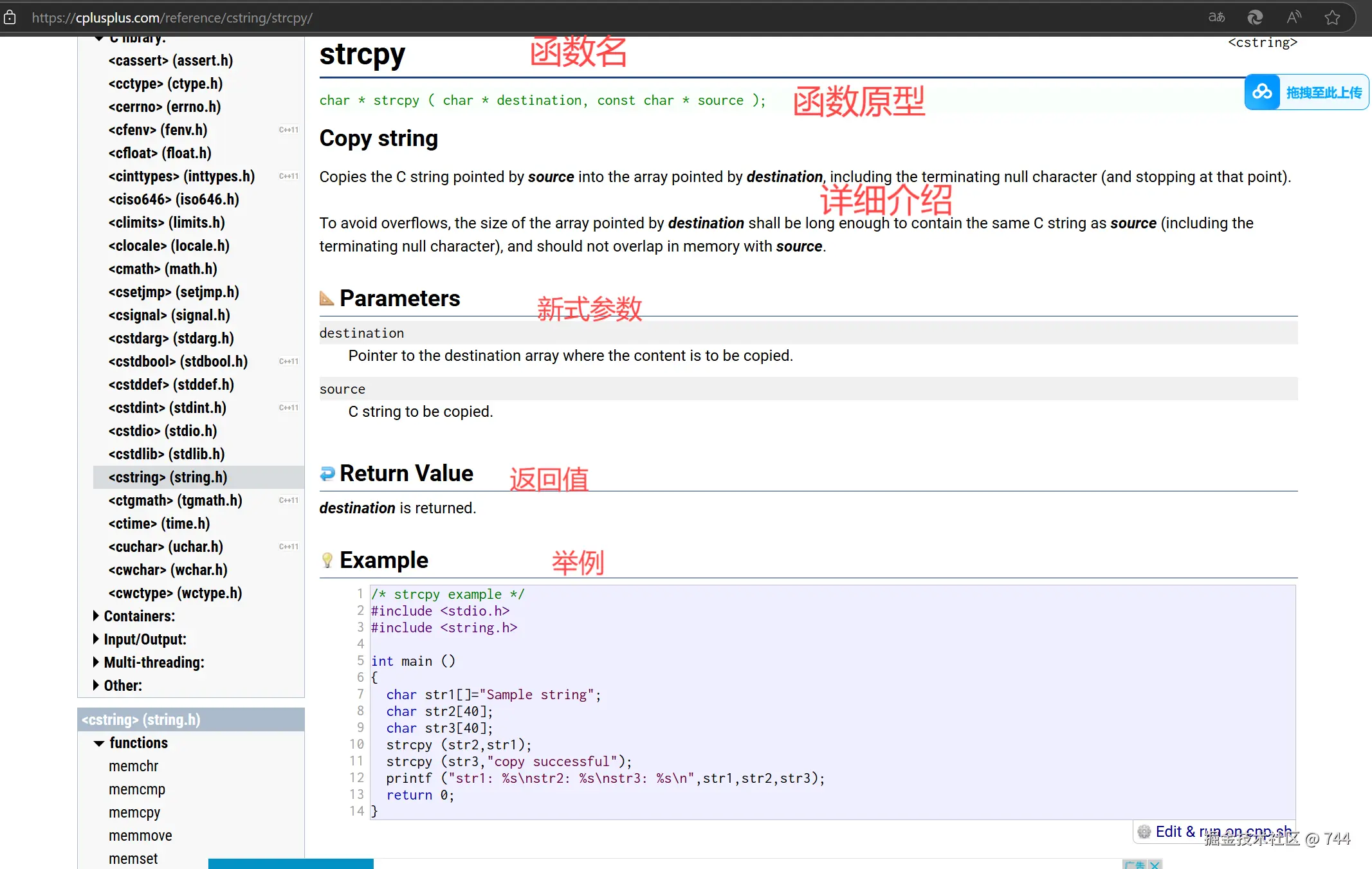This screenshot has width=1372, height=869.
Task: Open the <cstring> (string.h) sidebar entry
Action: [x=167, y=477]
